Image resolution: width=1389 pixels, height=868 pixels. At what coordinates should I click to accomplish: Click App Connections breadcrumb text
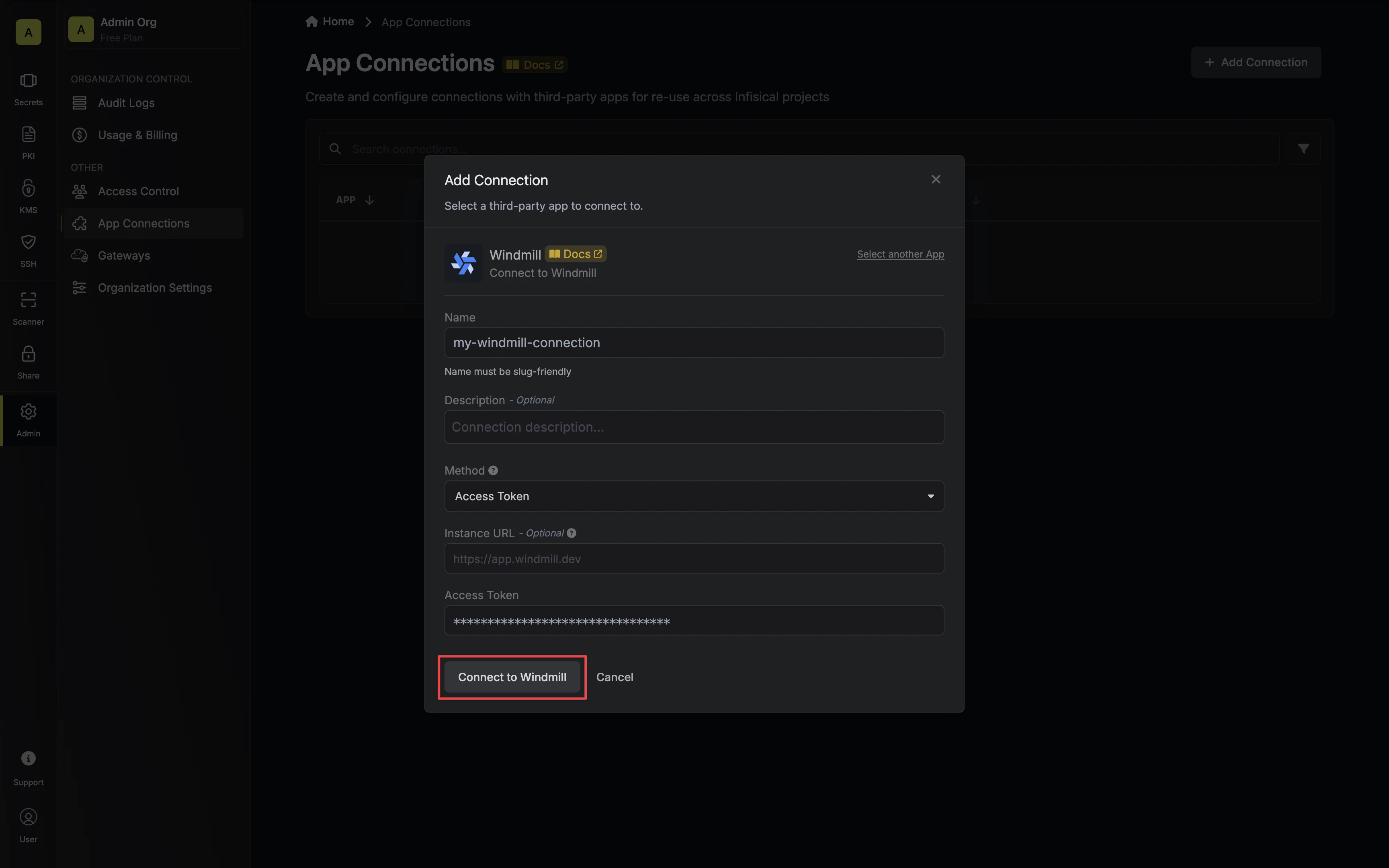coord(426,22)
